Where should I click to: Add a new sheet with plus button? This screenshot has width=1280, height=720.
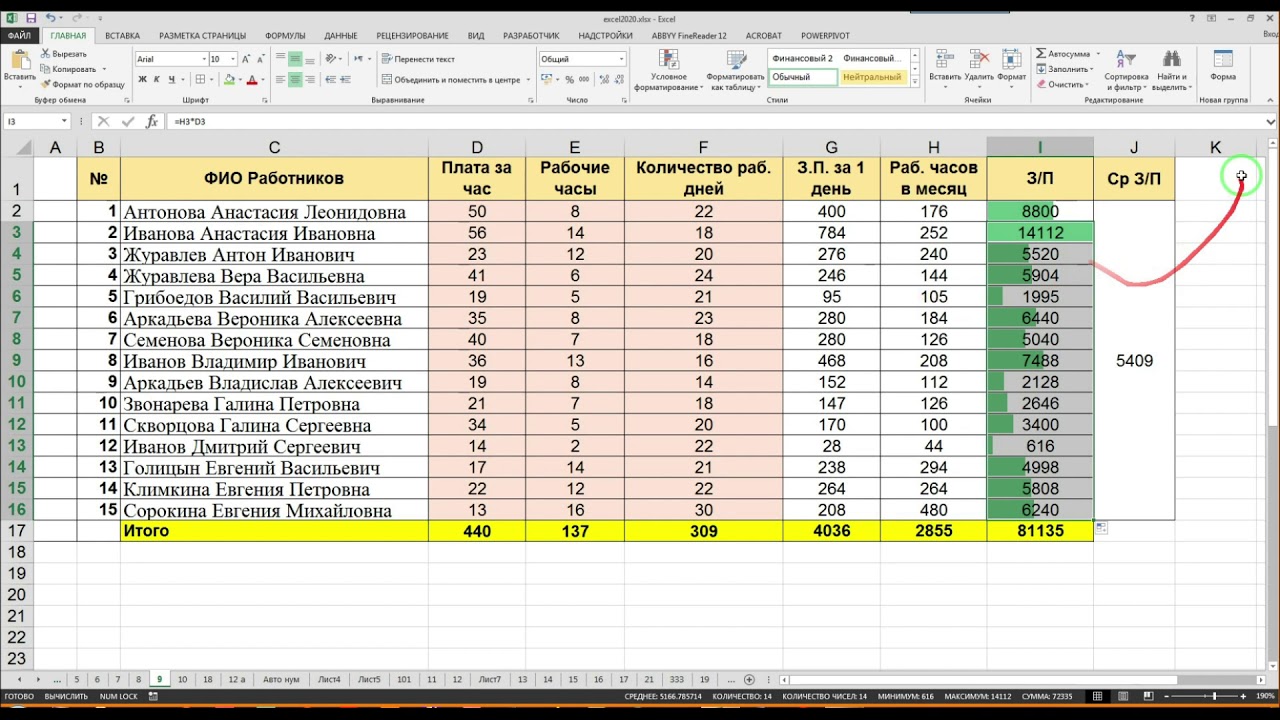pyautogui.click(x=749, y=679)
